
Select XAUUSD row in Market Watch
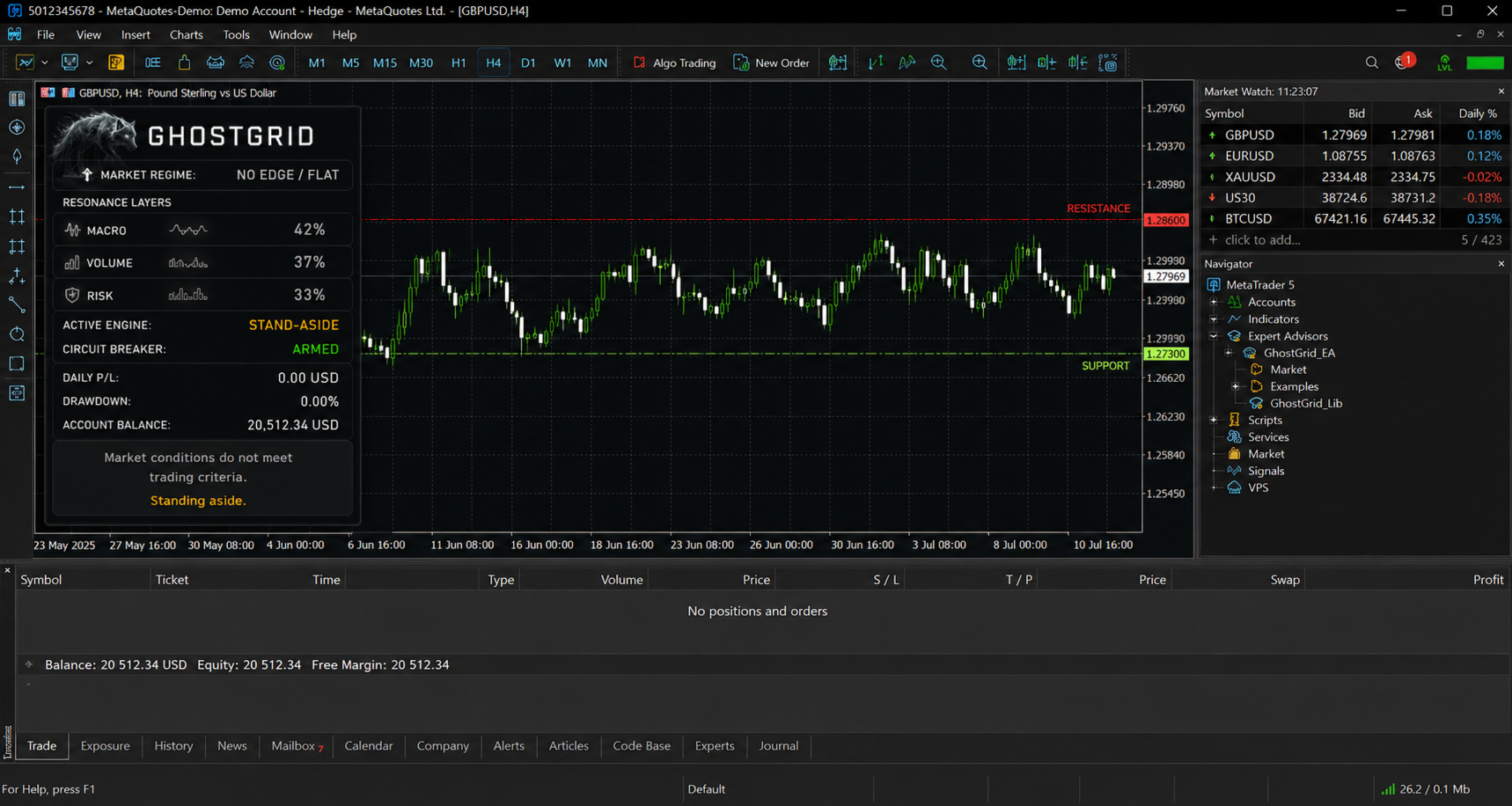(x=1354, y=177)
